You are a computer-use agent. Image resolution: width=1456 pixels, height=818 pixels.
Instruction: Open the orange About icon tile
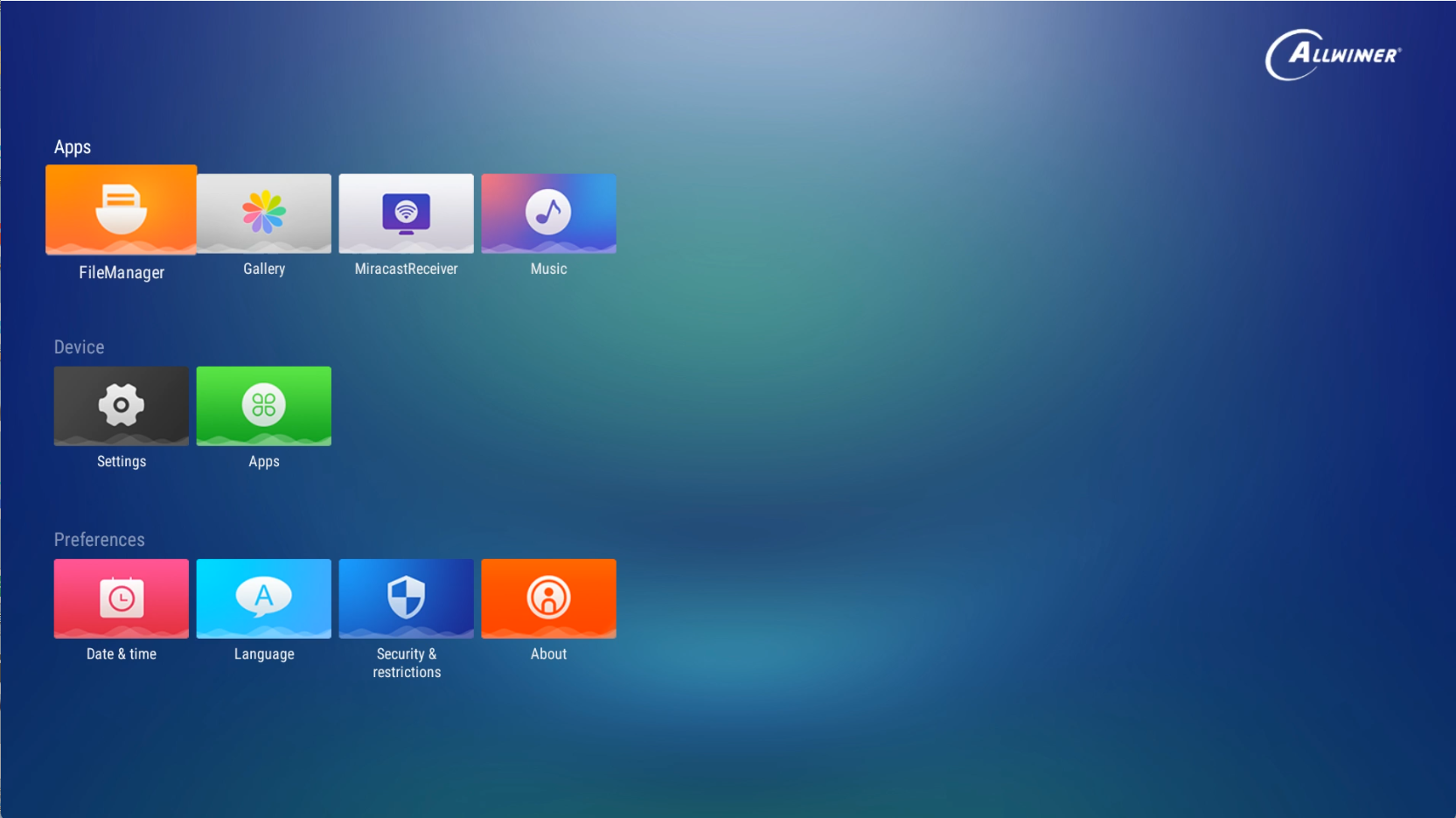pos(548,598)
